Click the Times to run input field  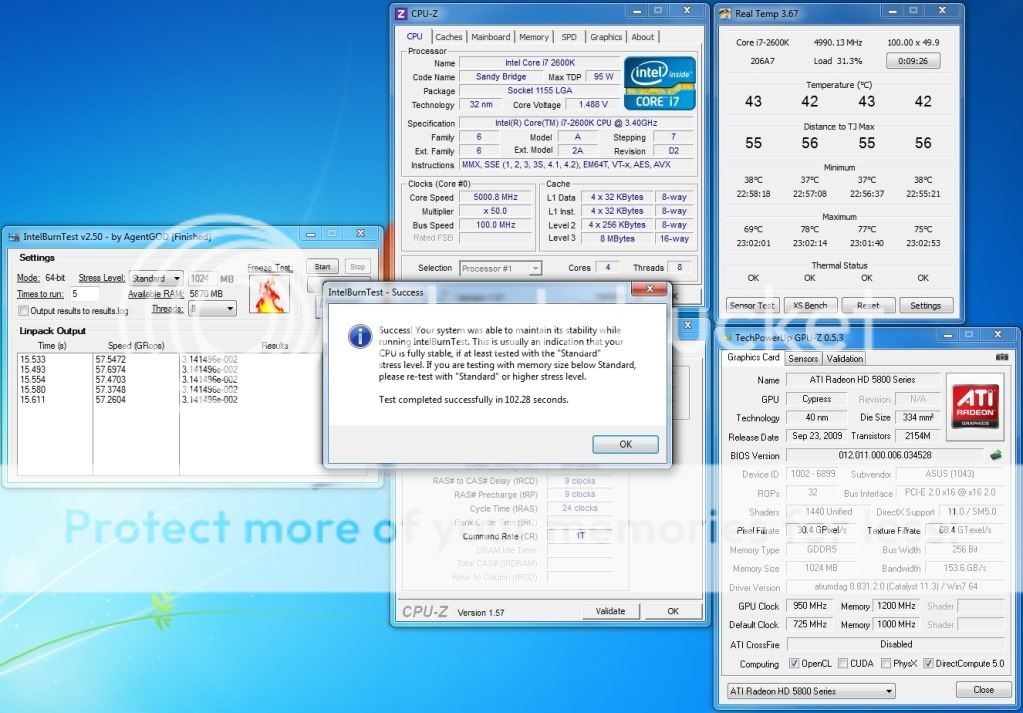(x=85, y=294)
